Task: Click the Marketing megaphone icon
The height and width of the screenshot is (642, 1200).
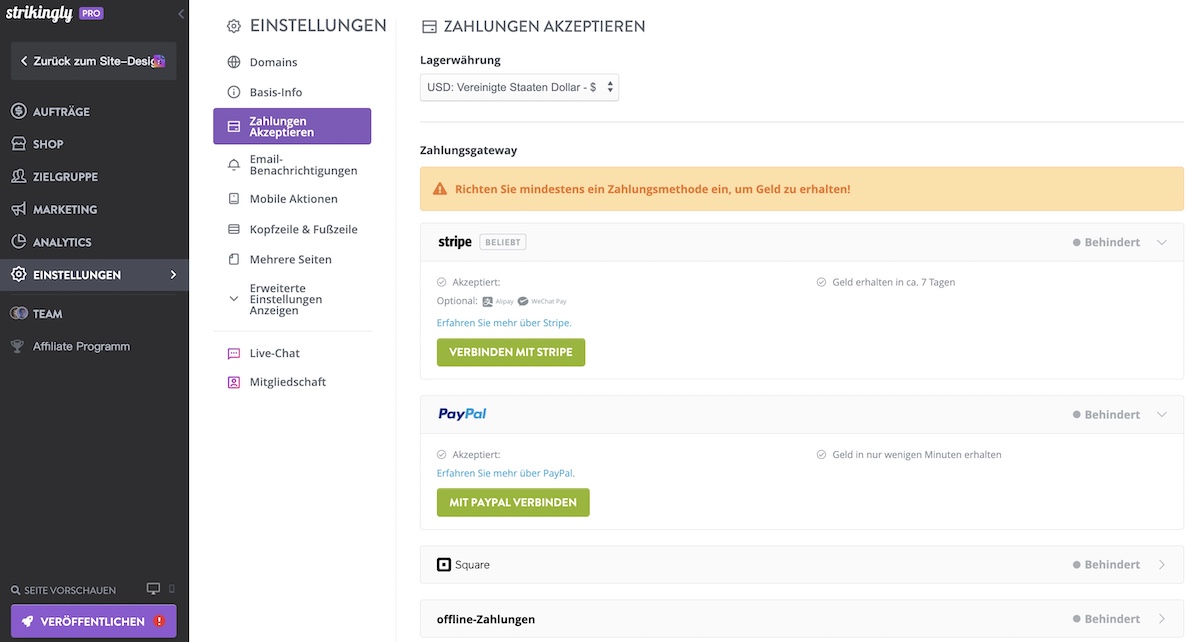Action: tap(19, 209)
